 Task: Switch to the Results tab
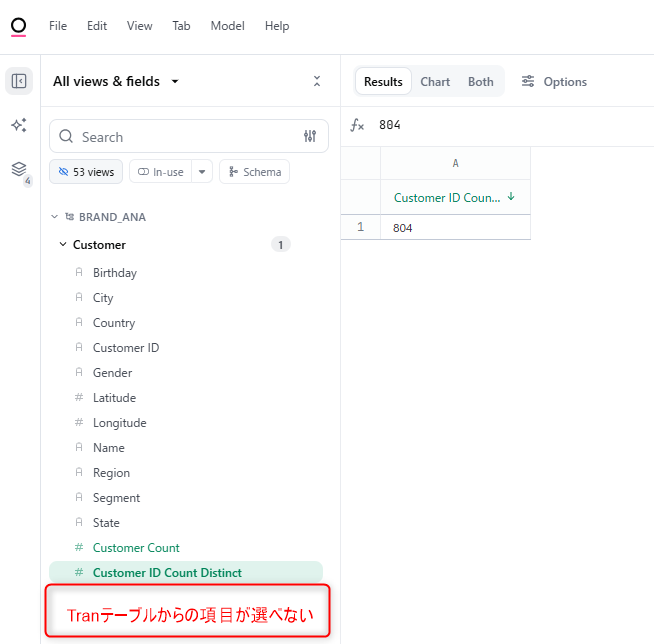pos(383,81)
